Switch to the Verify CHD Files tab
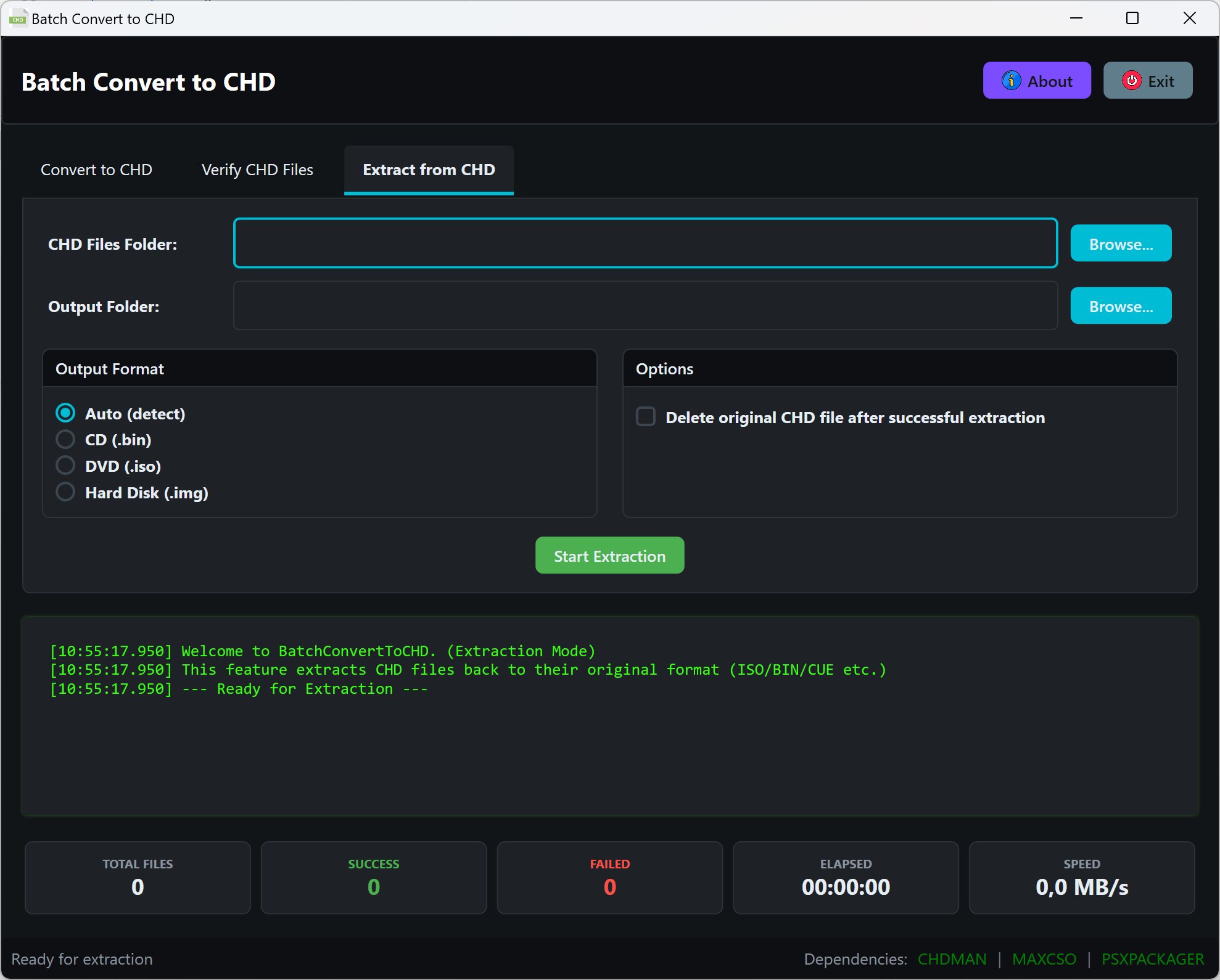1220x980 pixels. pos(257,170)
